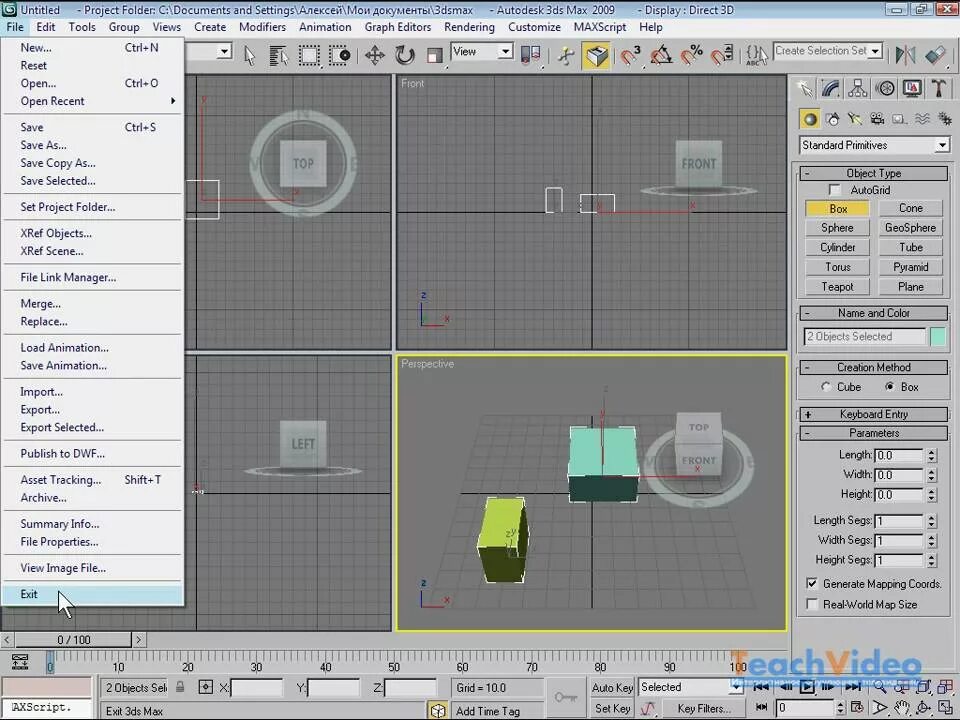This screenshot has height=720, width=960.
Task: Select the Cameras category icon
Action: pyautogui.click(x=877, y=119)
